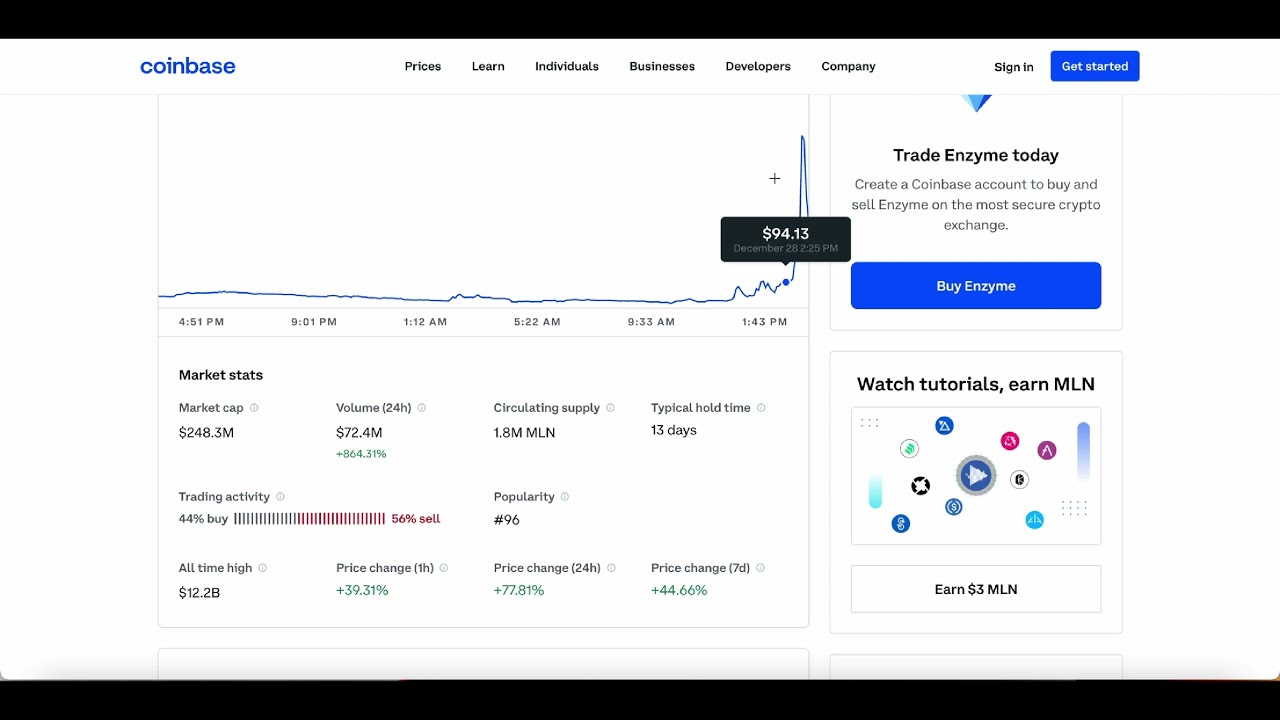Click the 1:43 PM chart axis label
The width and height of the screenshot is (1280, 720).
765,322
